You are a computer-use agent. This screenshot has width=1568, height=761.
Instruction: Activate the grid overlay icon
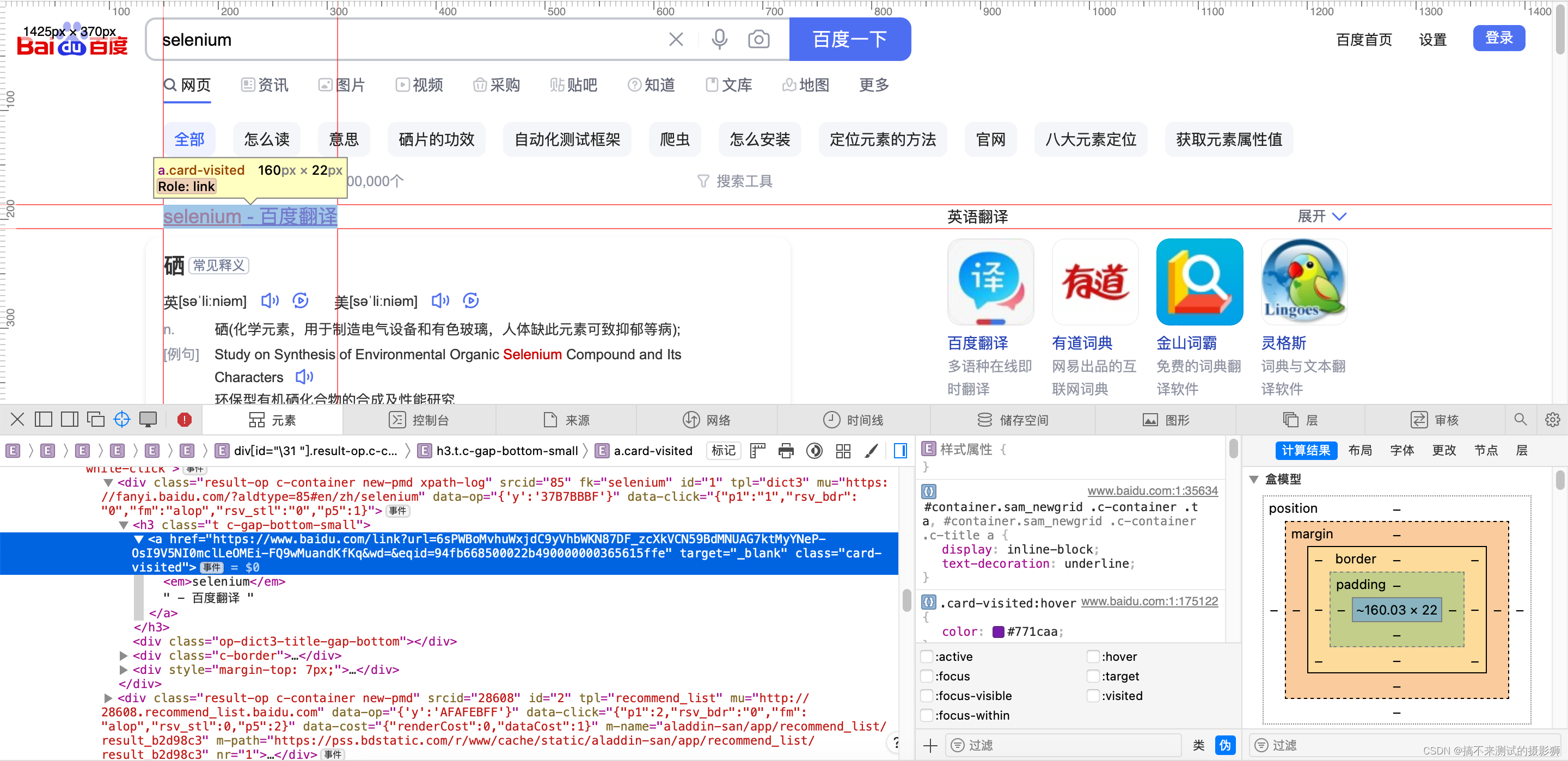click(843, 451)
